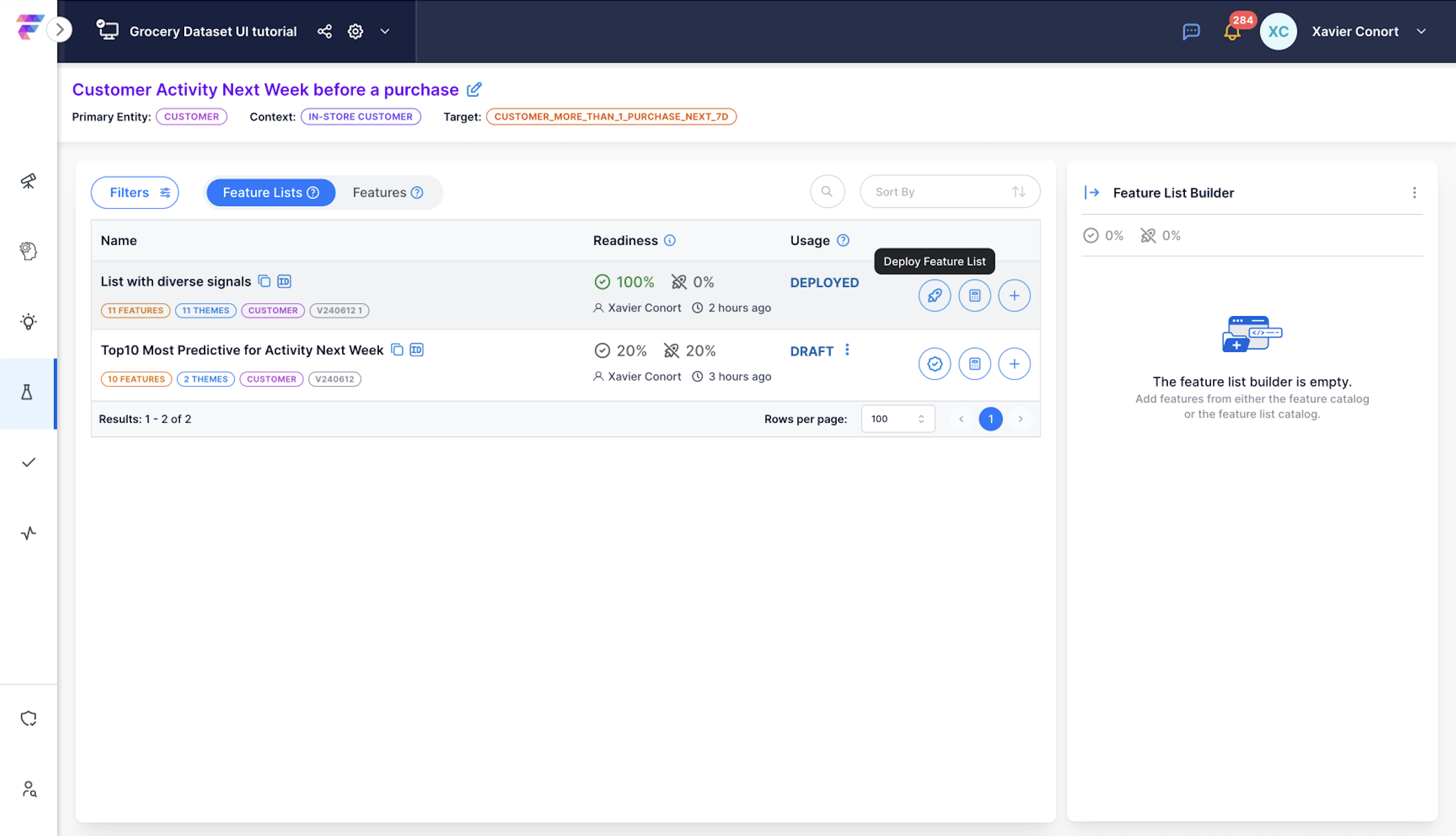Click the Usage help icon
1456x836 pixels.
843,240
